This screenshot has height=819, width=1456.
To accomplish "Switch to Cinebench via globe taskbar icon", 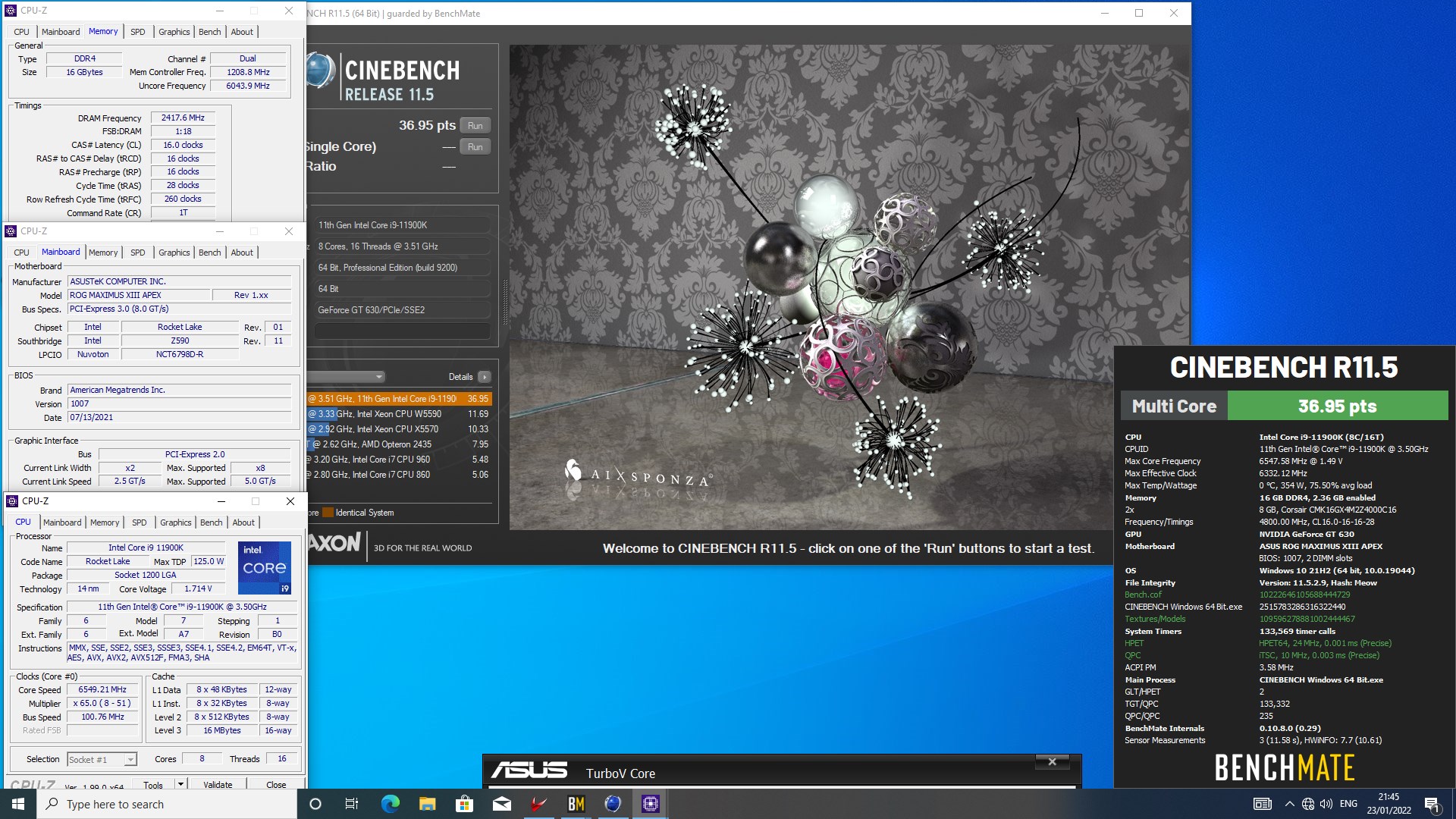I will click(613, 804).
